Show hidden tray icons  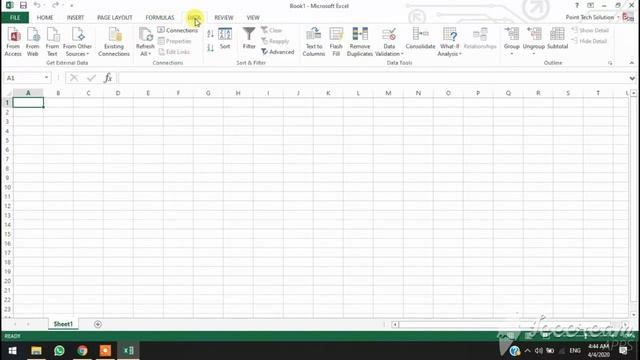(527, 351)
